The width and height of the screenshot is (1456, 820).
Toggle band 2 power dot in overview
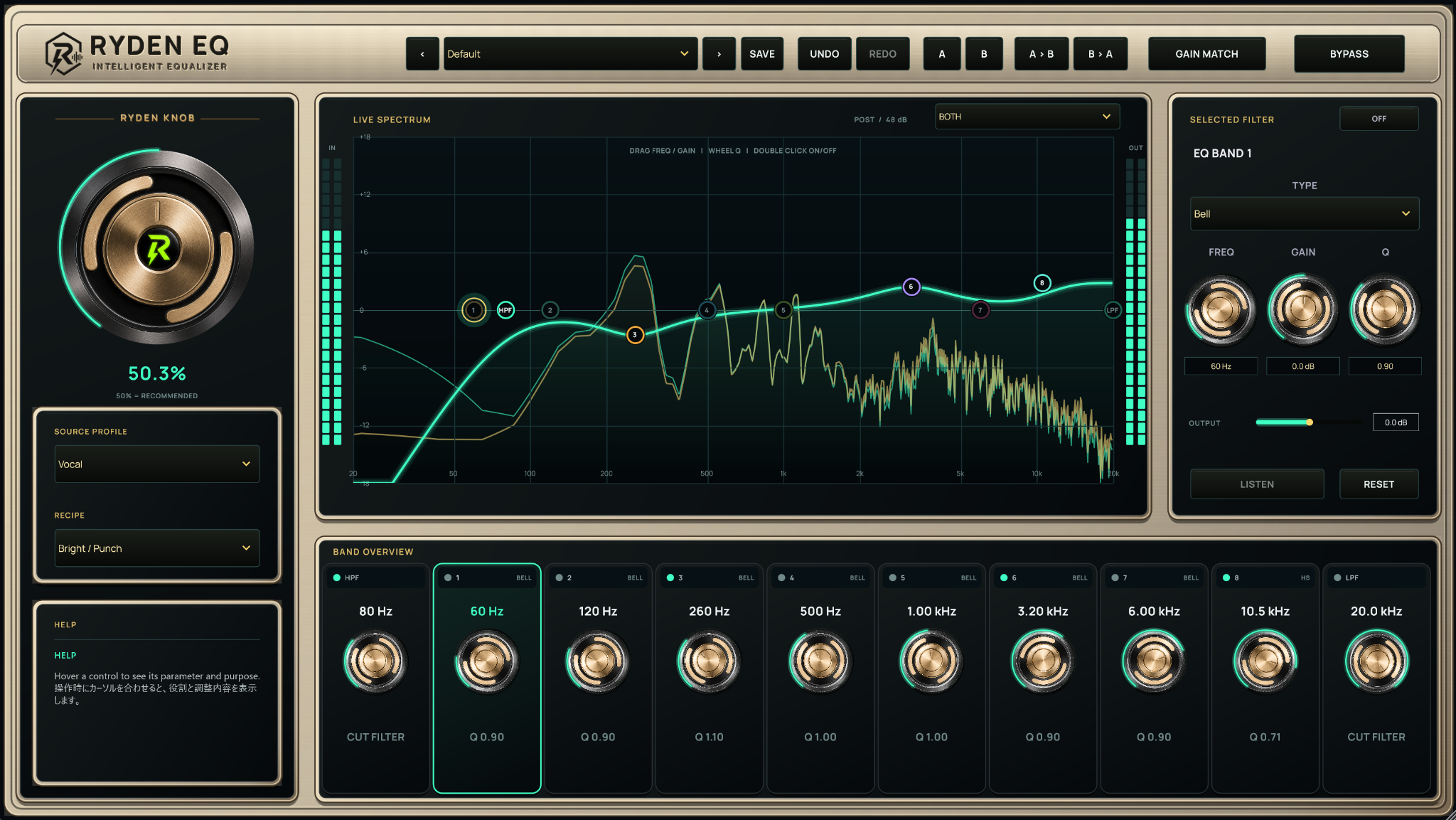(560, 577)
